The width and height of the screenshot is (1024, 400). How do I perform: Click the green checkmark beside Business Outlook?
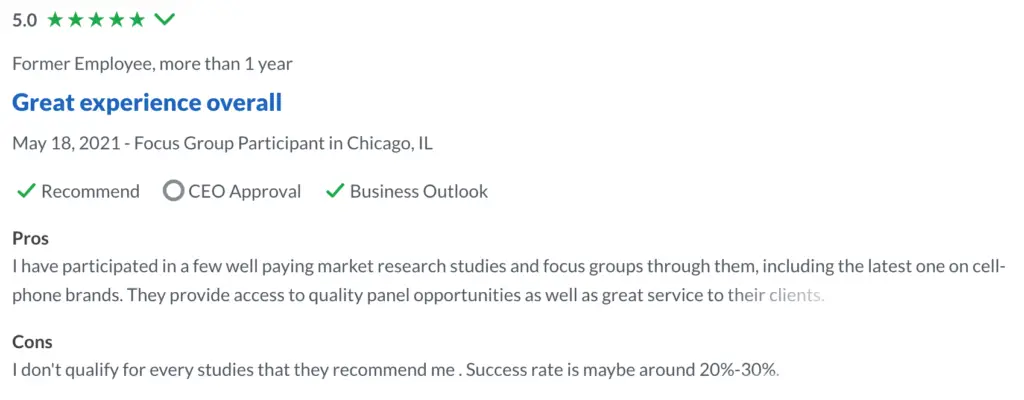(x=335, y=192)
